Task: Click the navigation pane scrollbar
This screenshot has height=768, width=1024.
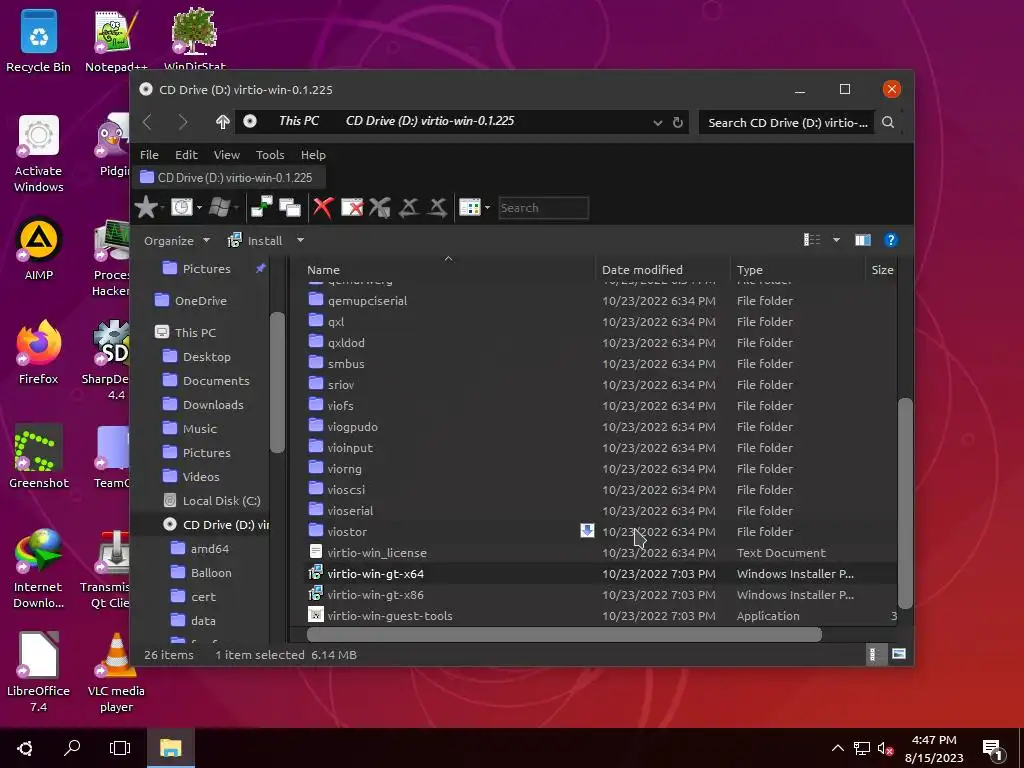Action: 277,382
